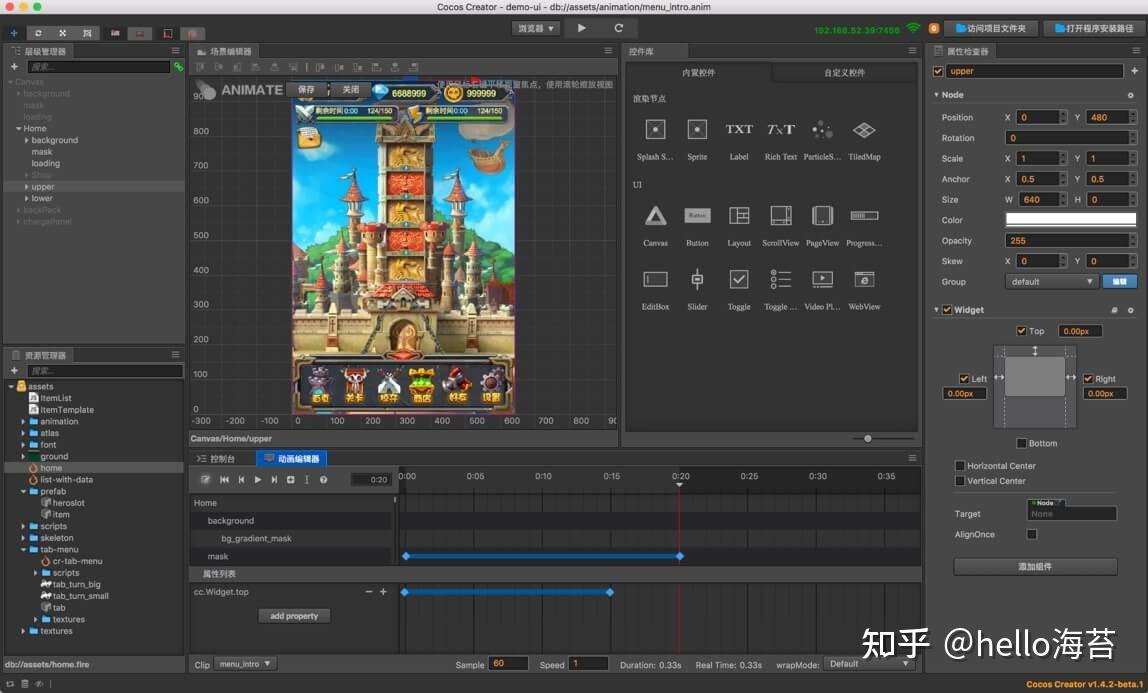Choose the Rich Text component icon
The image size is (1148, 693).
tap(780, 130)
